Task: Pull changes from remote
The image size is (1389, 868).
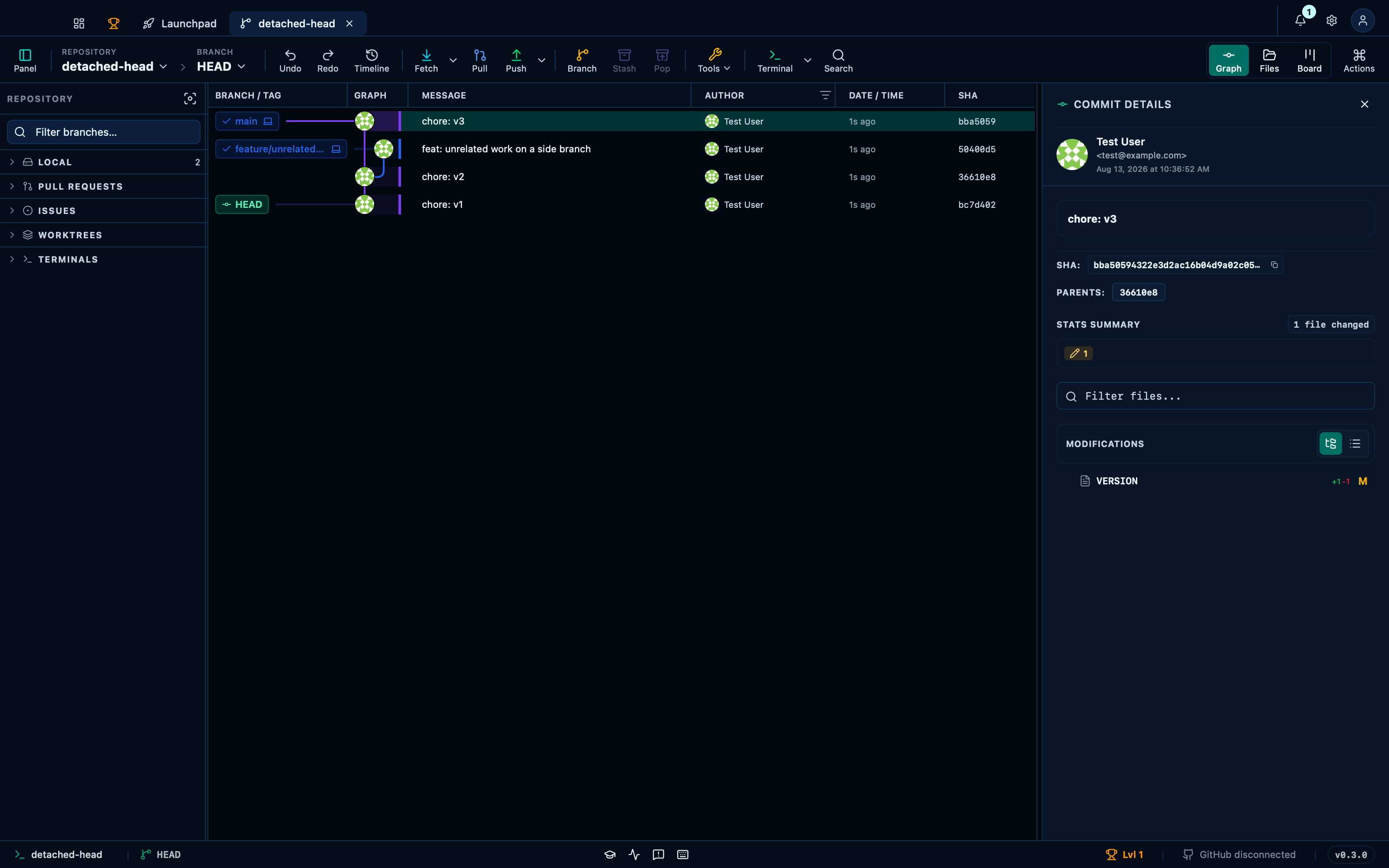Action: [480, 60]
